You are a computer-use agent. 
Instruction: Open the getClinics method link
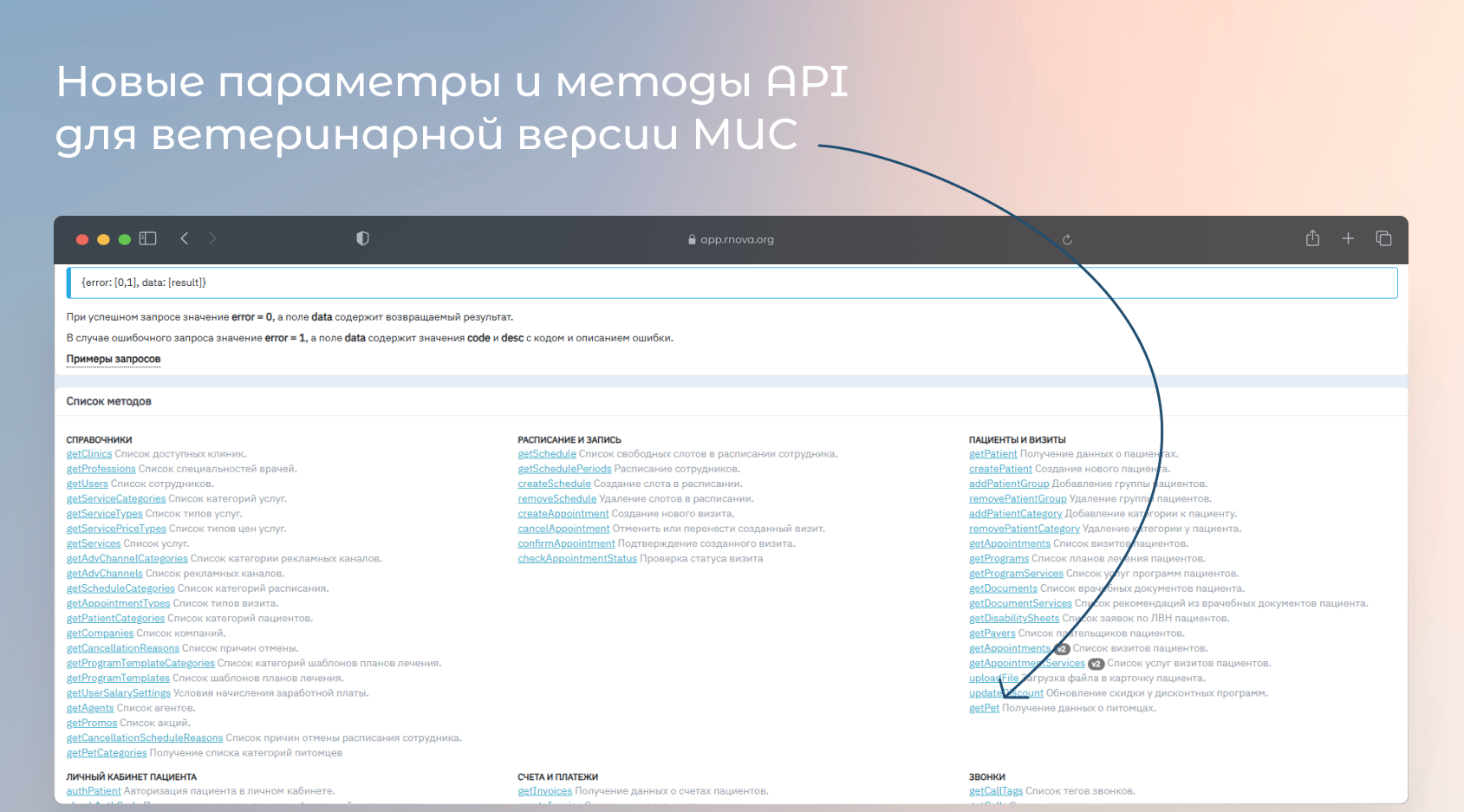point(89,454)
